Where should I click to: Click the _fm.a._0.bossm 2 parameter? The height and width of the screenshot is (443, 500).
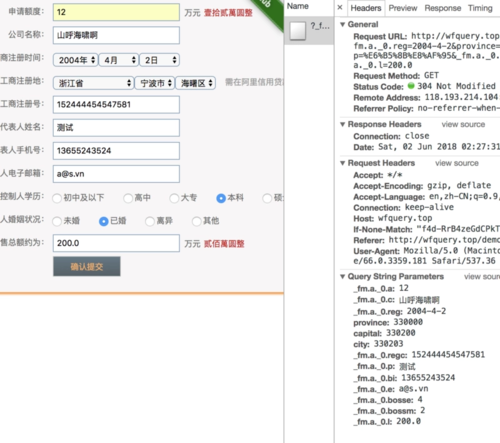click(389, 411)
